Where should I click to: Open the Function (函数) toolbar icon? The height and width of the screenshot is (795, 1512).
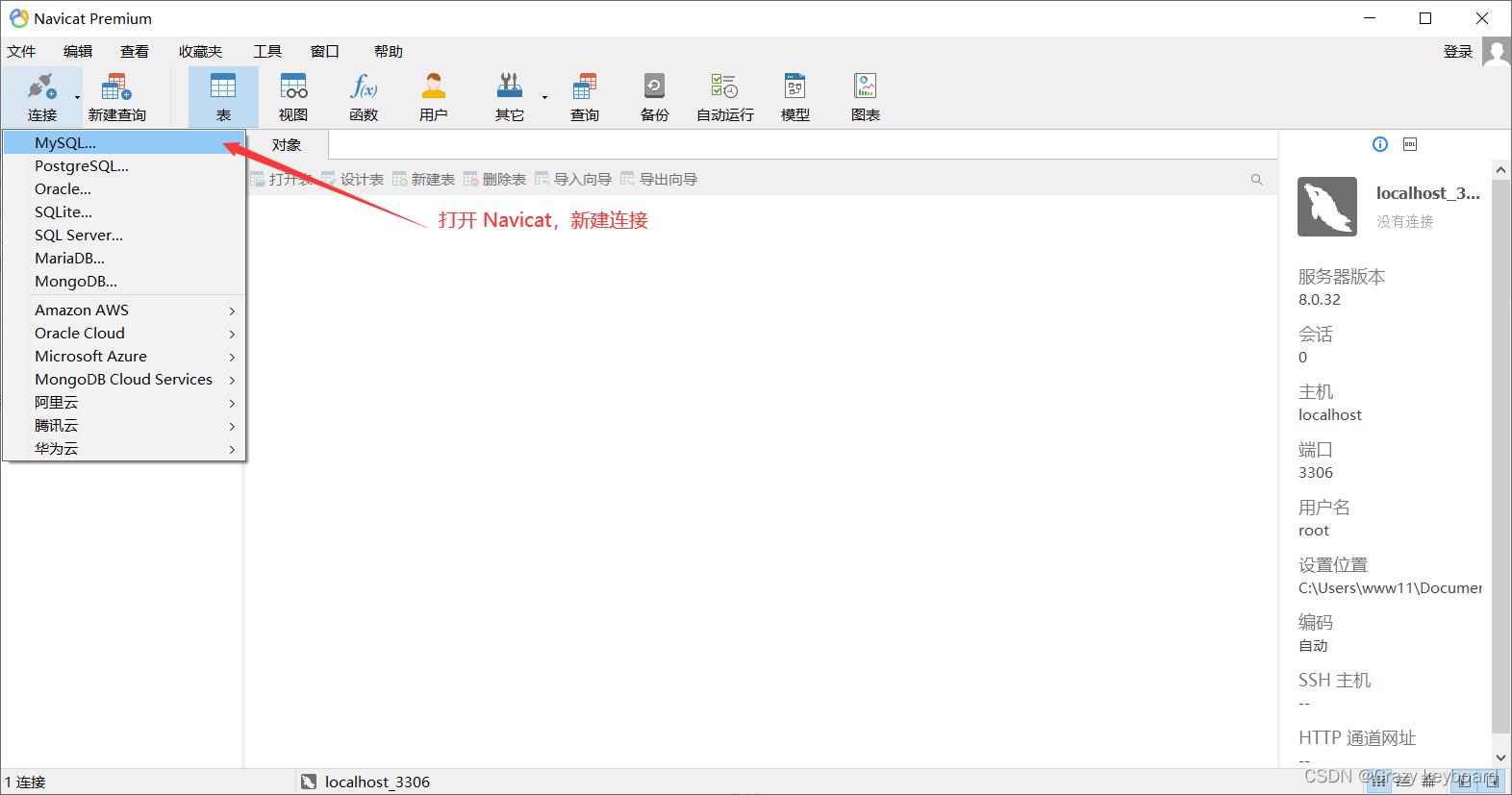tap(364, 96)
